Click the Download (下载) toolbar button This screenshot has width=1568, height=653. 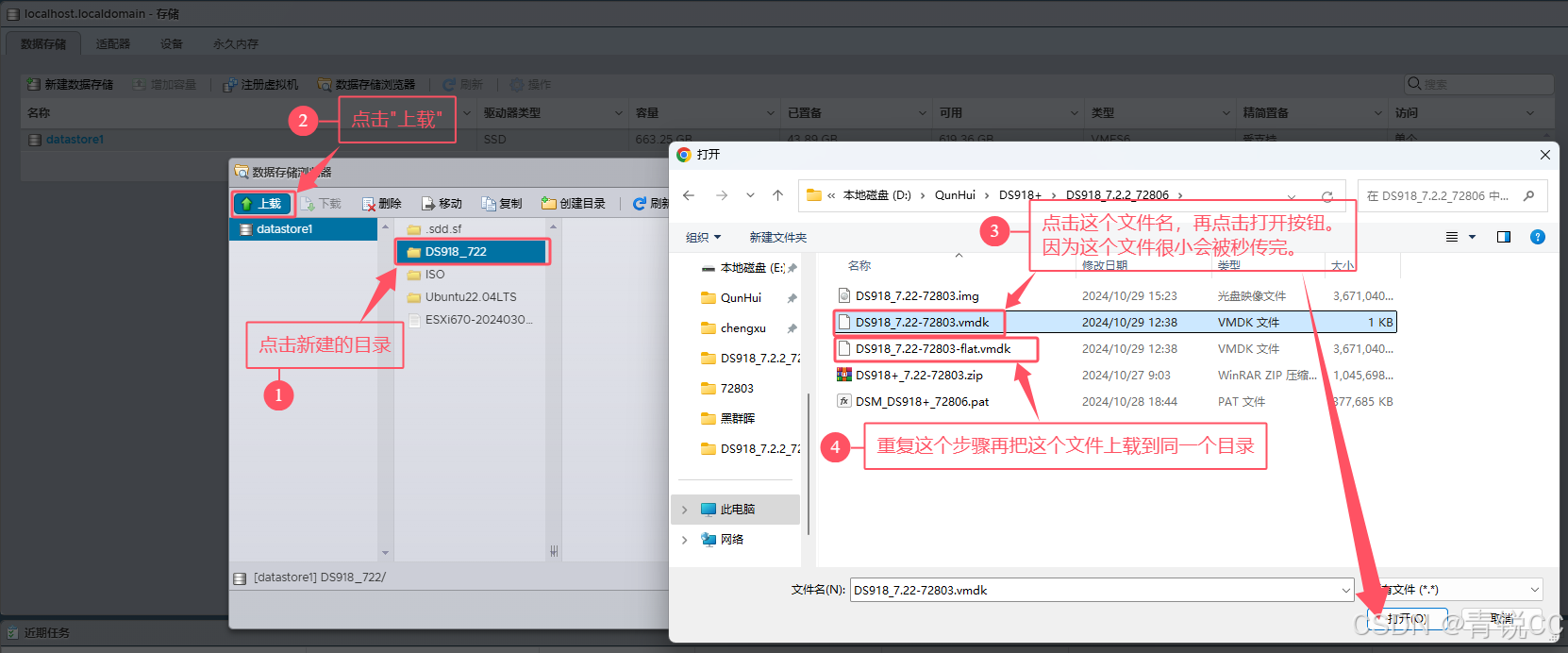coord(322,204)
